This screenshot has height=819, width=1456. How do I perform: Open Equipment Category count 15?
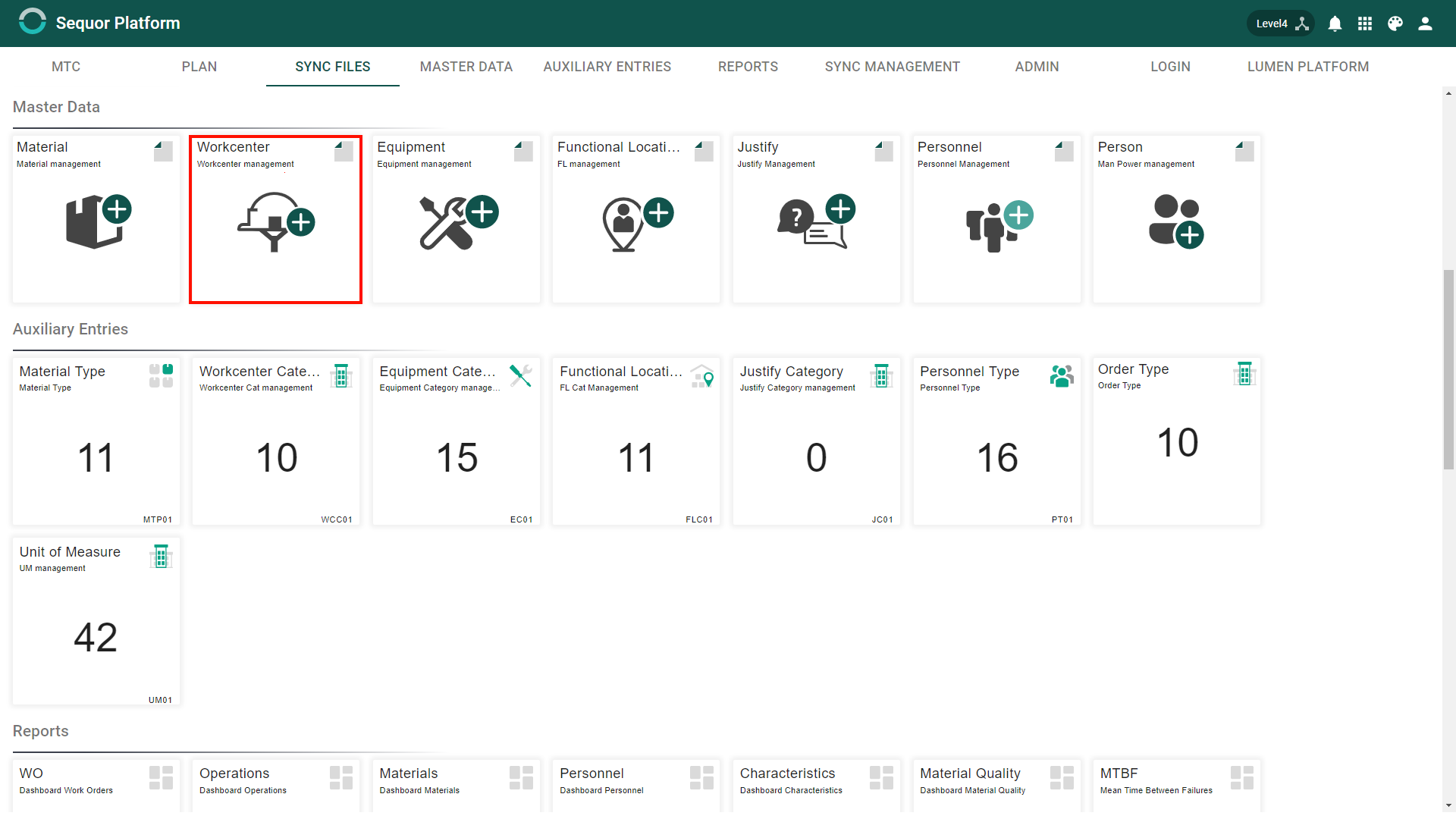(x=457, y=458)
